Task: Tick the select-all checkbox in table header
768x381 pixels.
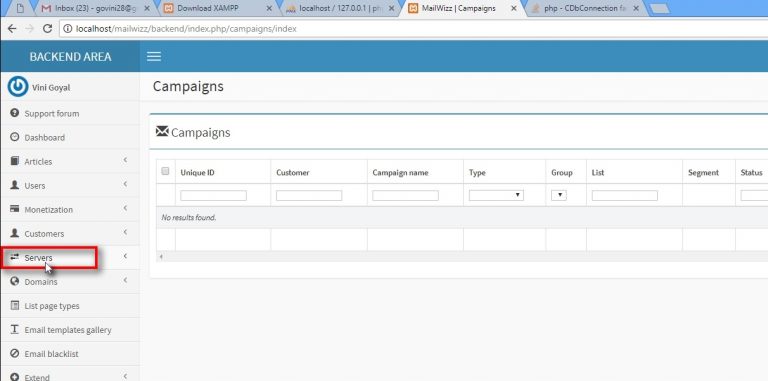Action: pos(165,171)
